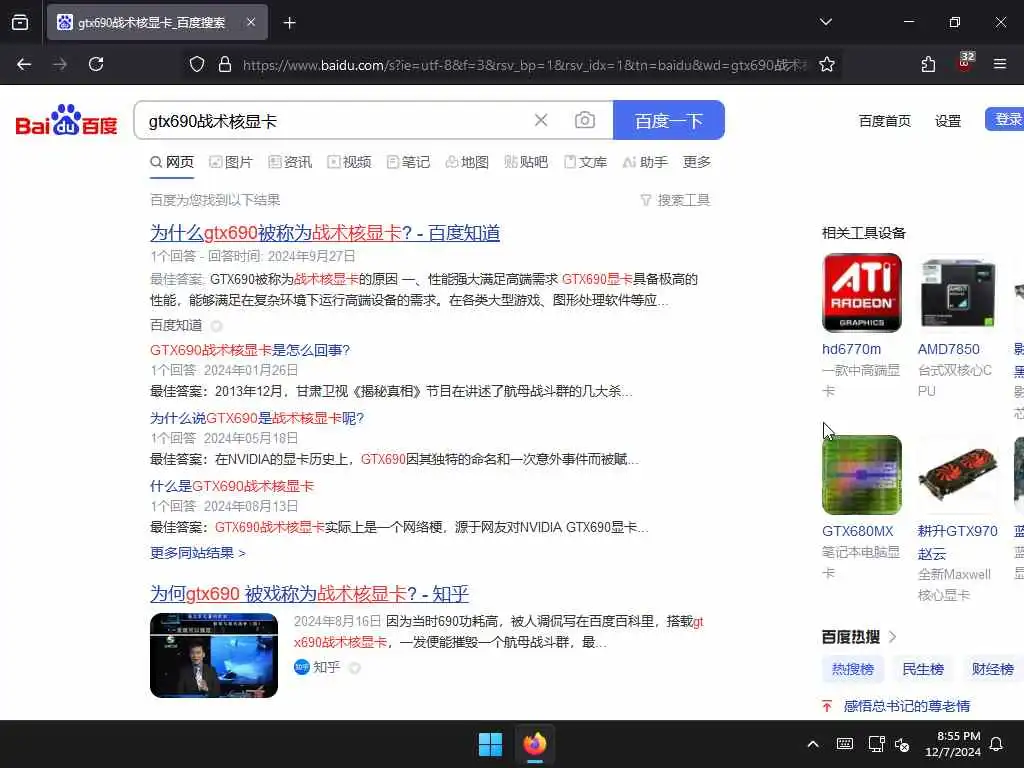The height and width of the screenshot is (768, 1024).
Task: Go to 百度首页 link
Action: [884, 121]
